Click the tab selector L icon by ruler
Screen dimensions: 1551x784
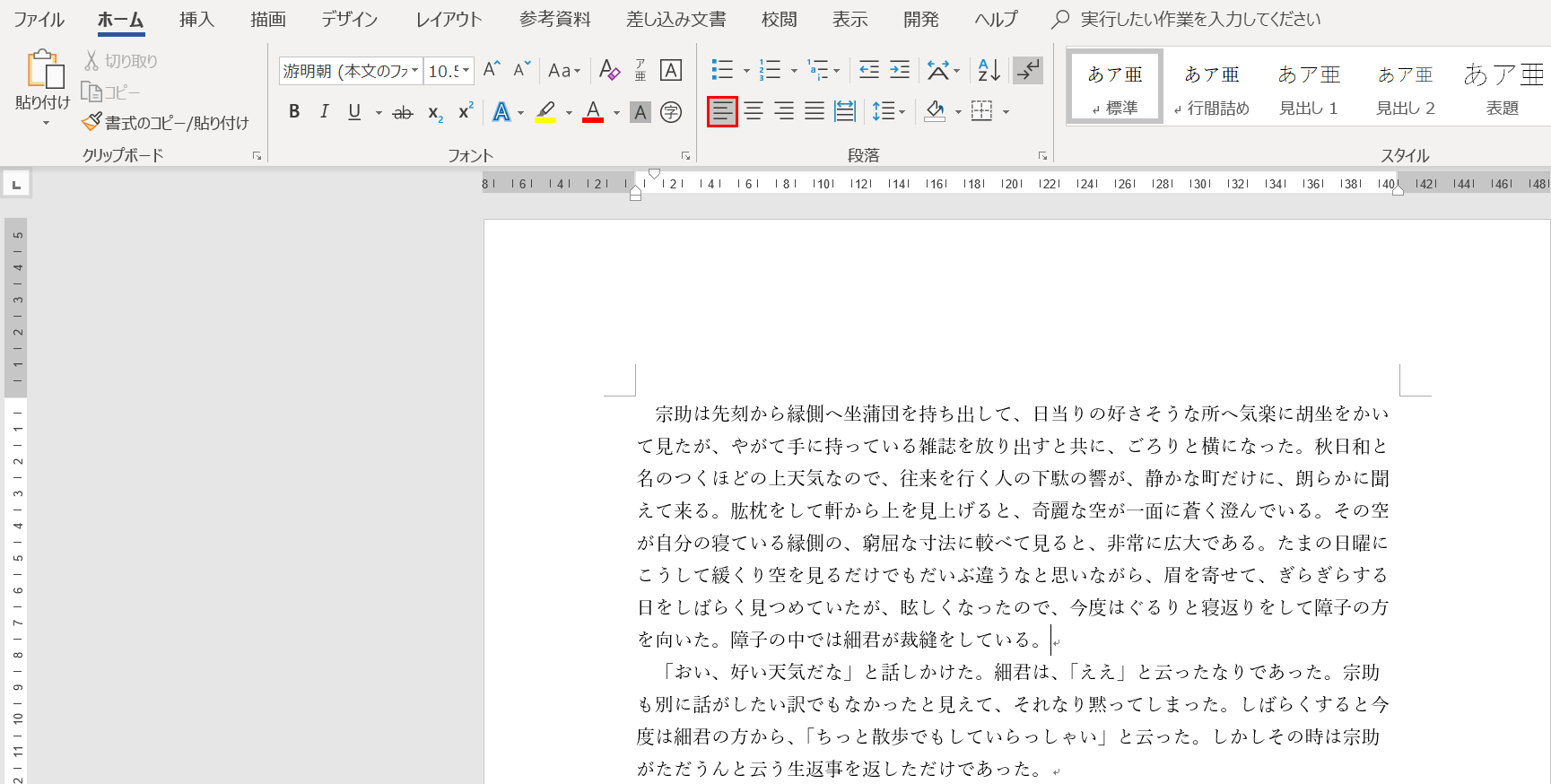pyautogui.click(x=16, y=184)
